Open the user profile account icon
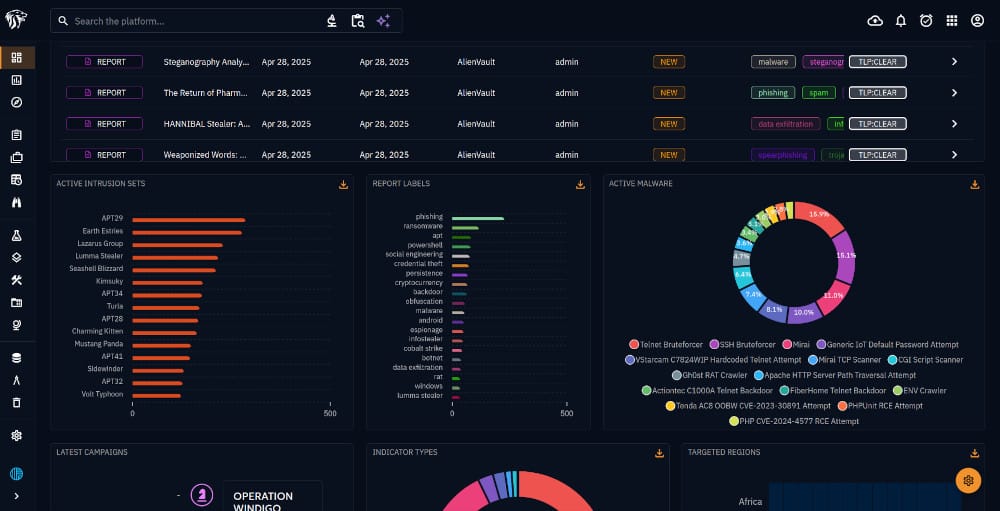Screen dimensions: 1000x511 (977, 21)
